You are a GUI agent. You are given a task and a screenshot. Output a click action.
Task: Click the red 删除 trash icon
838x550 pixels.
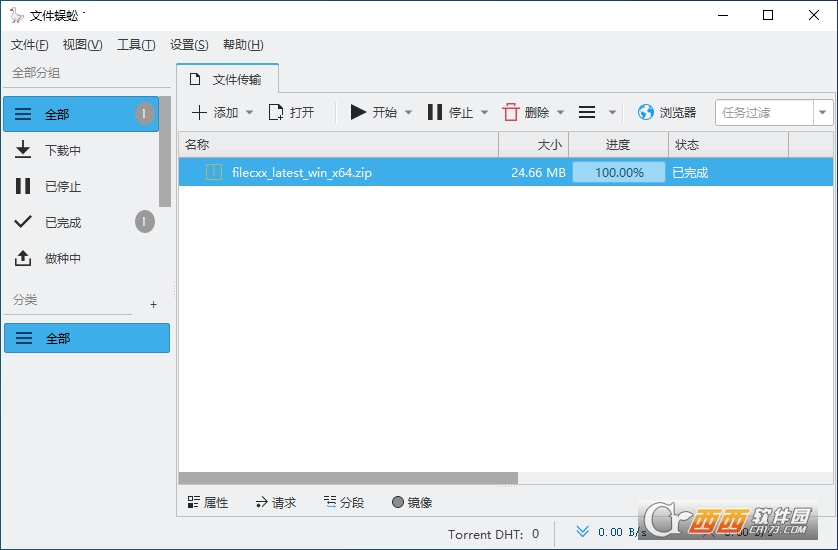coord(511,113)
